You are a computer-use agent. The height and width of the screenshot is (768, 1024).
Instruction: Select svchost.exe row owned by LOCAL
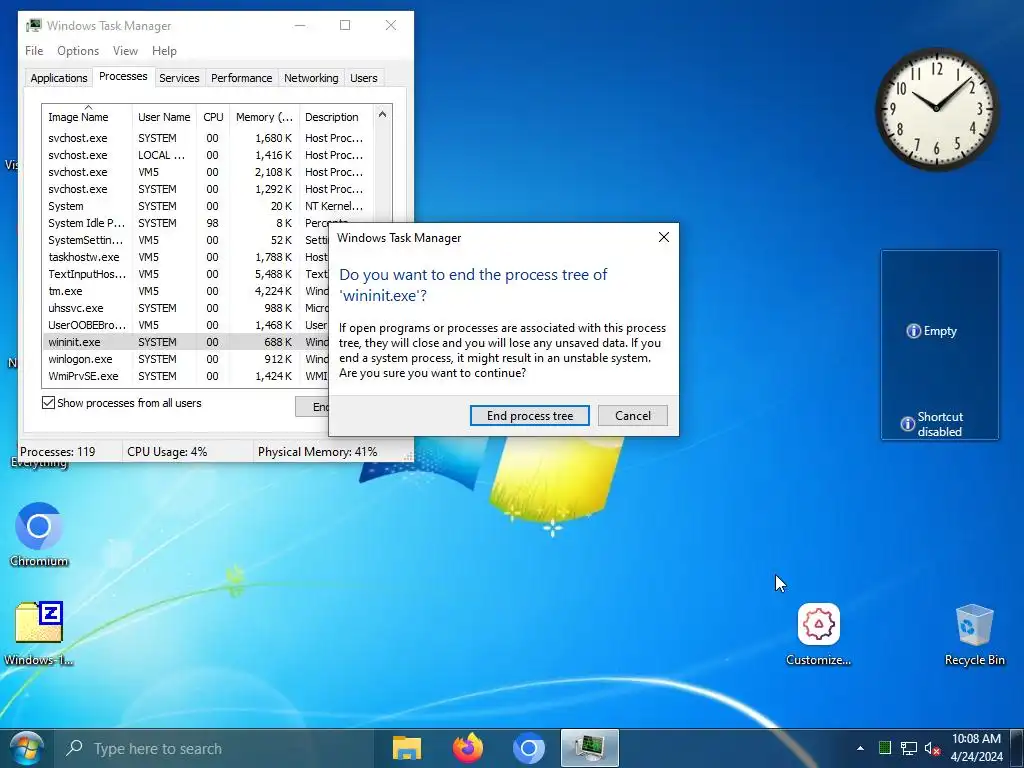208,155
